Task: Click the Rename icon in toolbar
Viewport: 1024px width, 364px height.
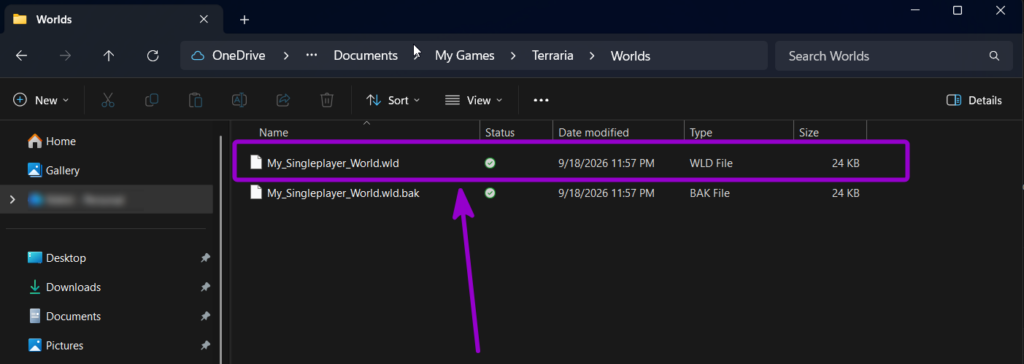Action: 239,100
